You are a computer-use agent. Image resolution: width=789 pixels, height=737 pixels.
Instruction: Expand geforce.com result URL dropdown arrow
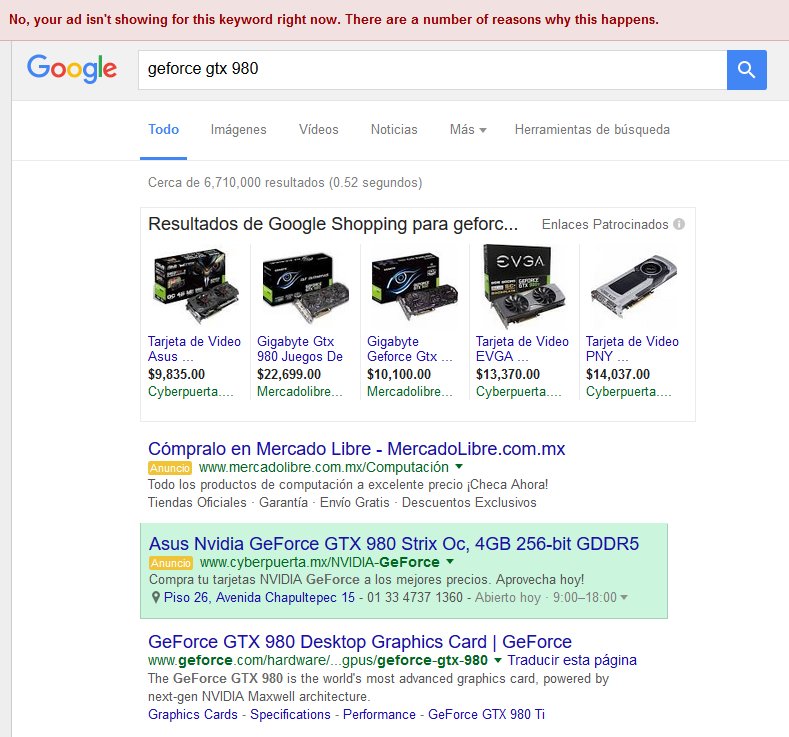click(498, 660)
